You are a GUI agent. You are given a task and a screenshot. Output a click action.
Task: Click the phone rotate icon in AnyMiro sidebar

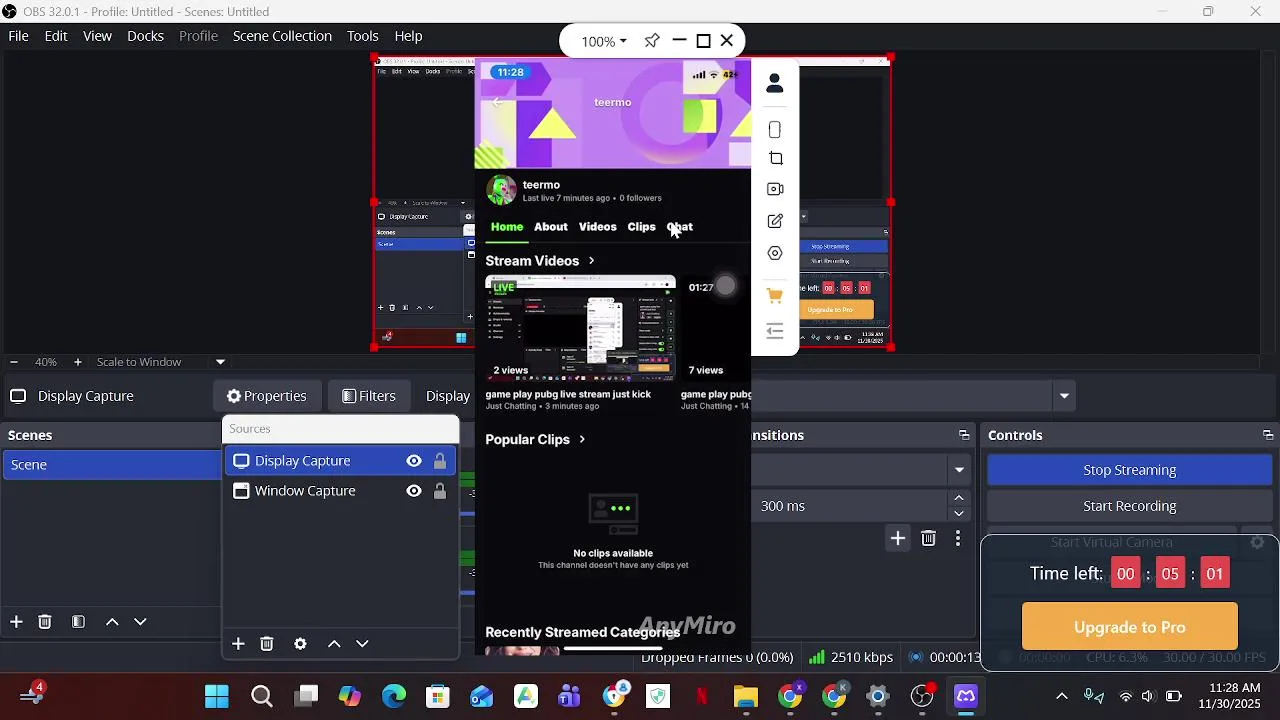coord(775,130)
